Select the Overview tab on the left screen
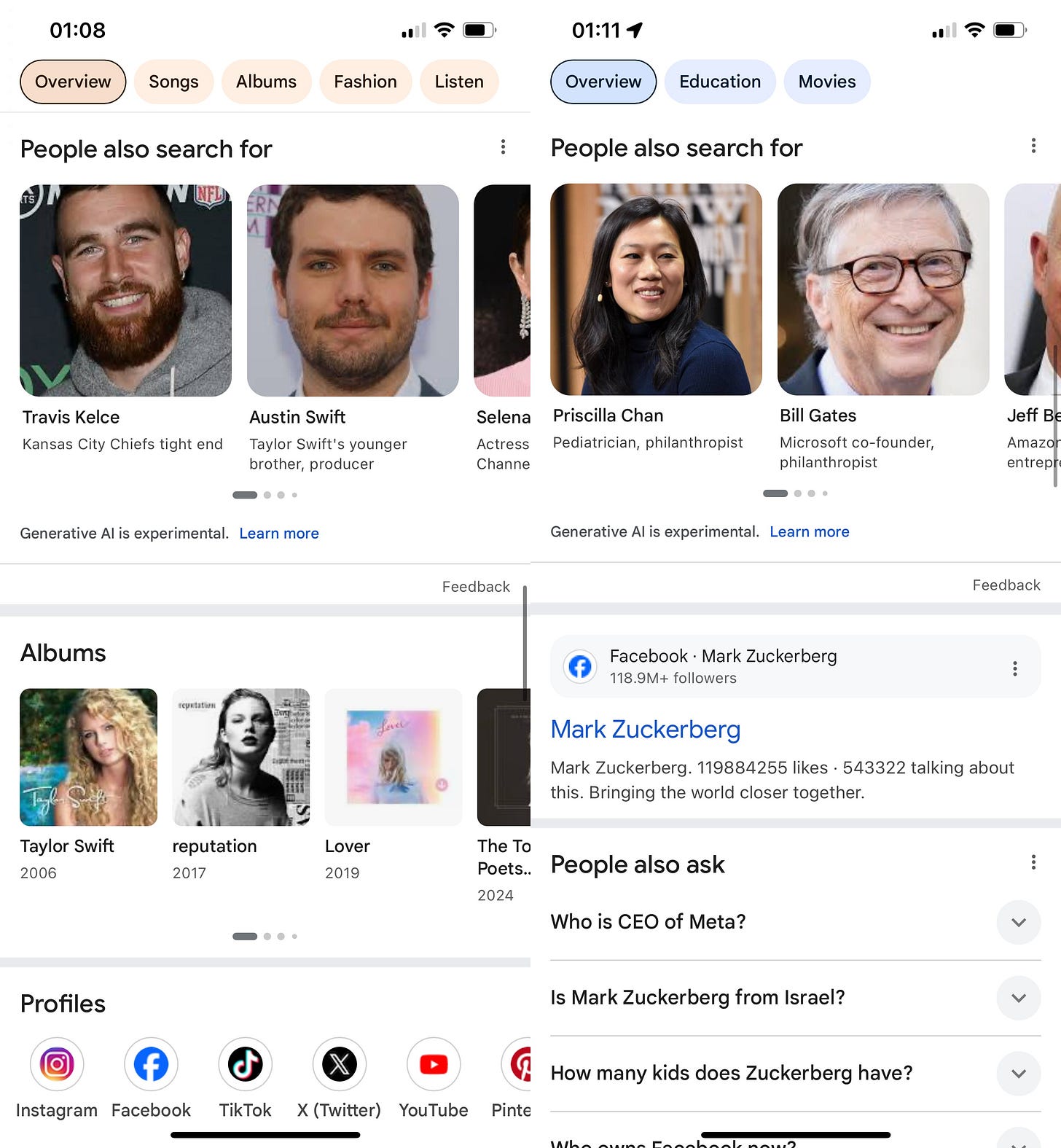This screenshot has width=1061, height=1148. pyautogui.click(x=73, y=82)
